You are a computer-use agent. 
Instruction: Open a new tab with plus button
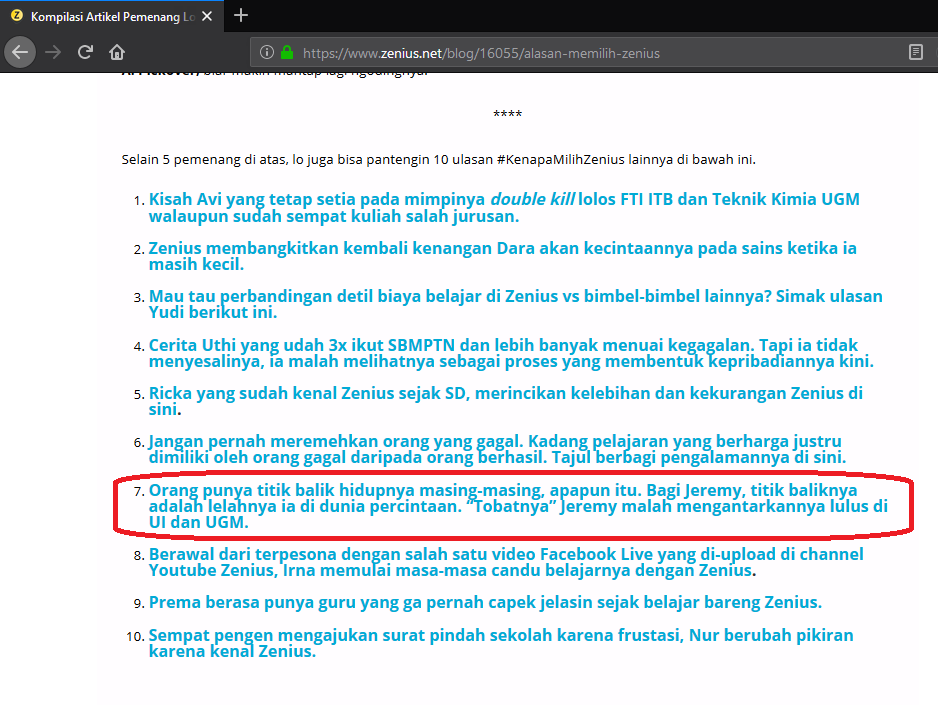point(240,16)
